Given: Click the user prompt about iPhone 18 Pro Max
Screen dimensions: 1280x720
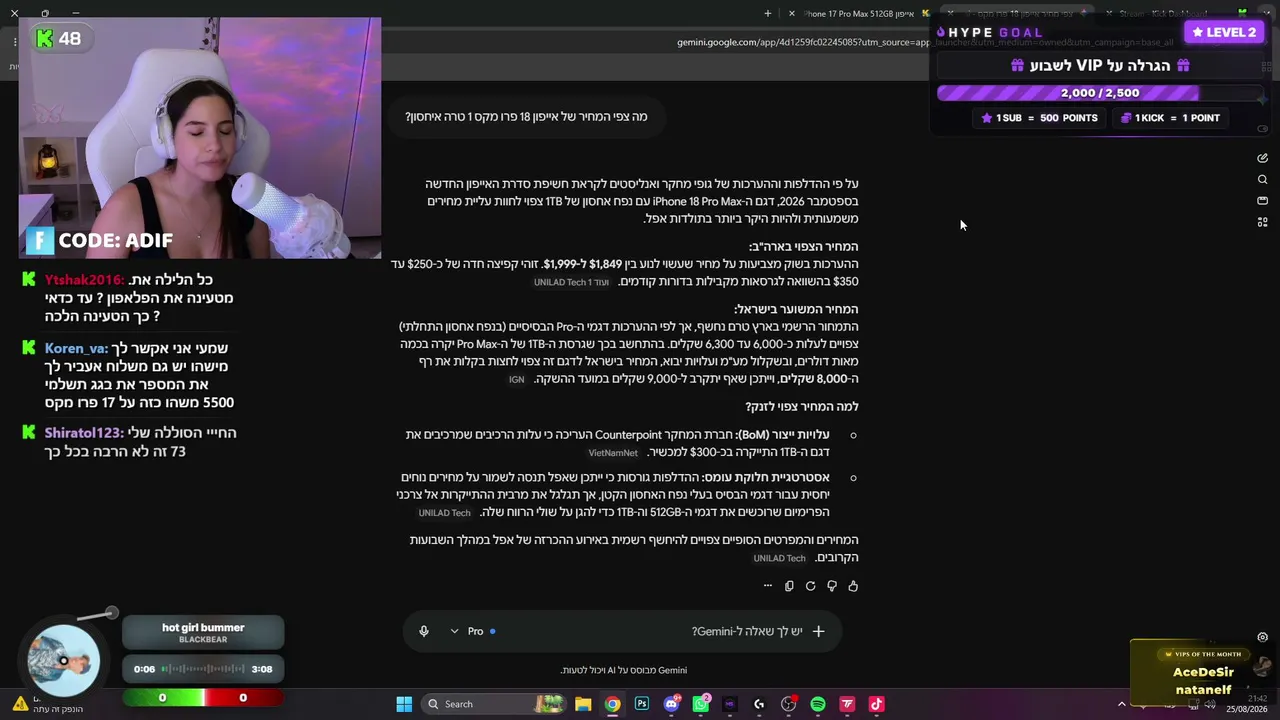Looking at the screenshot, I should click(x=526, y=117).
